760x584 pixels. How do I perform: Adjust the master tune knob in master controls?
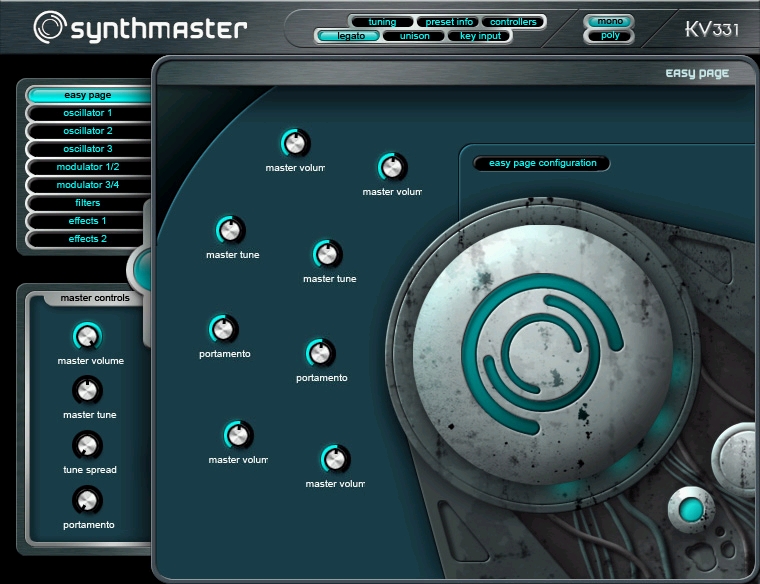click(x=87, y=391)
